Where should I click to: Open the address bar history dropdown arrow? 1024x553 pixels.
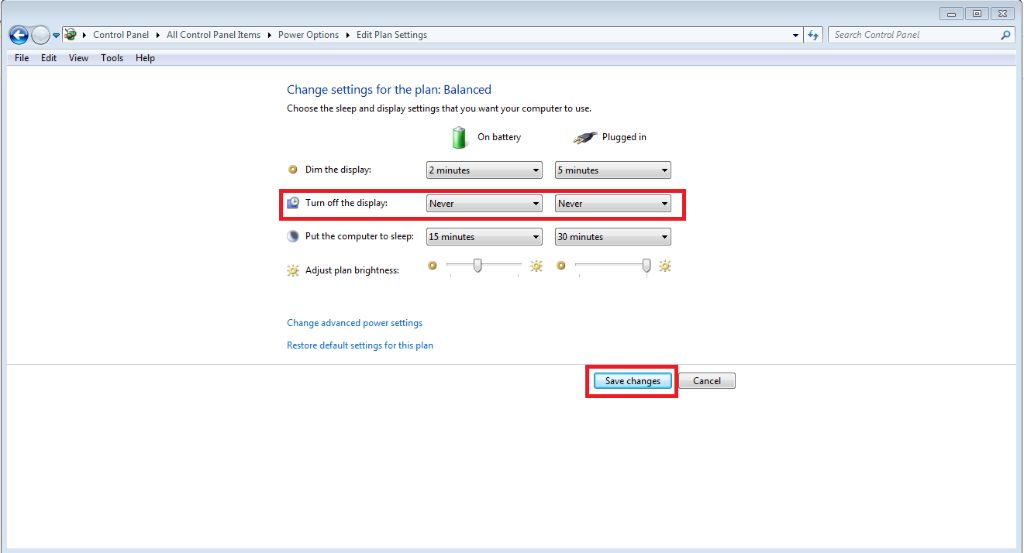(795, 35)
